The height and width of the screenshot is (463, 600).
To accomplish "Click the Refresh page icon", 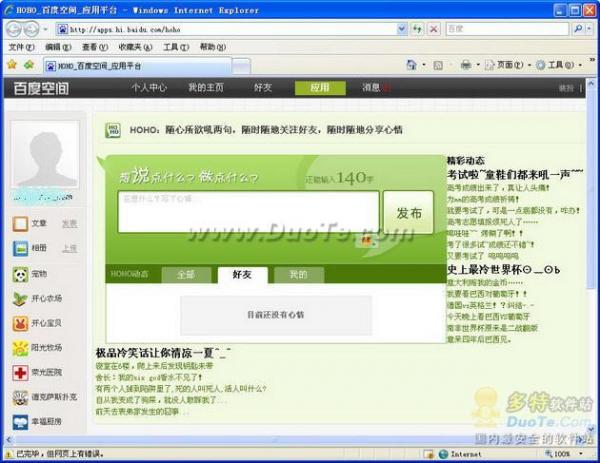I will [417, 29].
